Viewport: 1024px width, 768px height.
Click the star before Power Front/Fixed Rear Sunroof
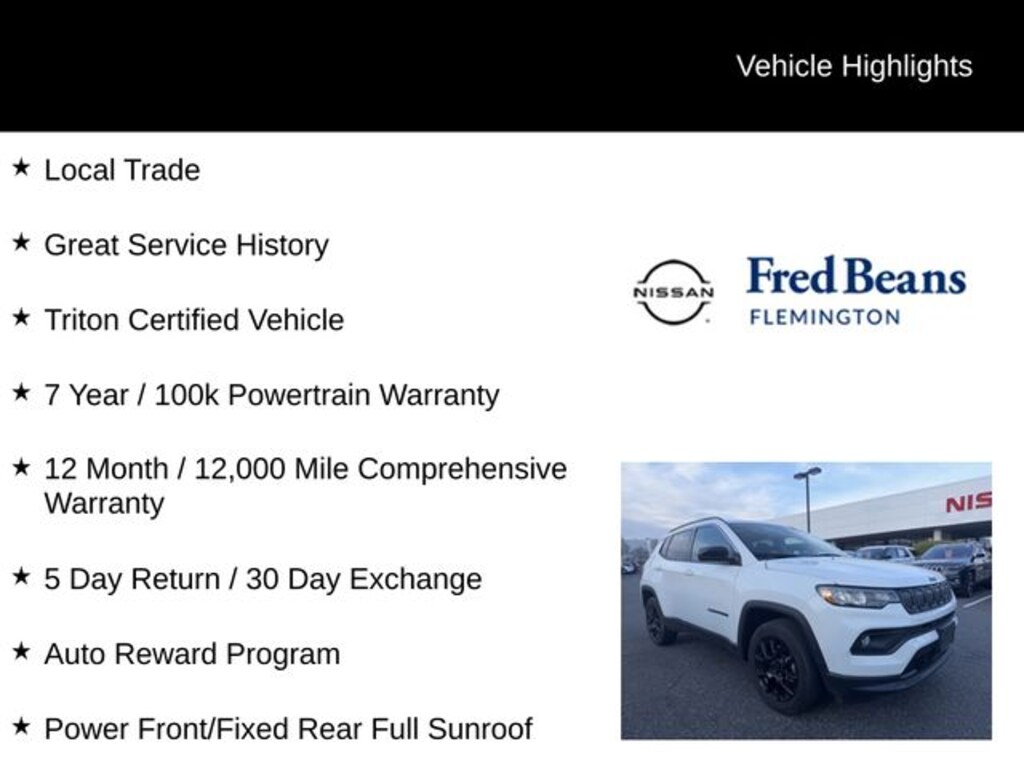[21, 727]
